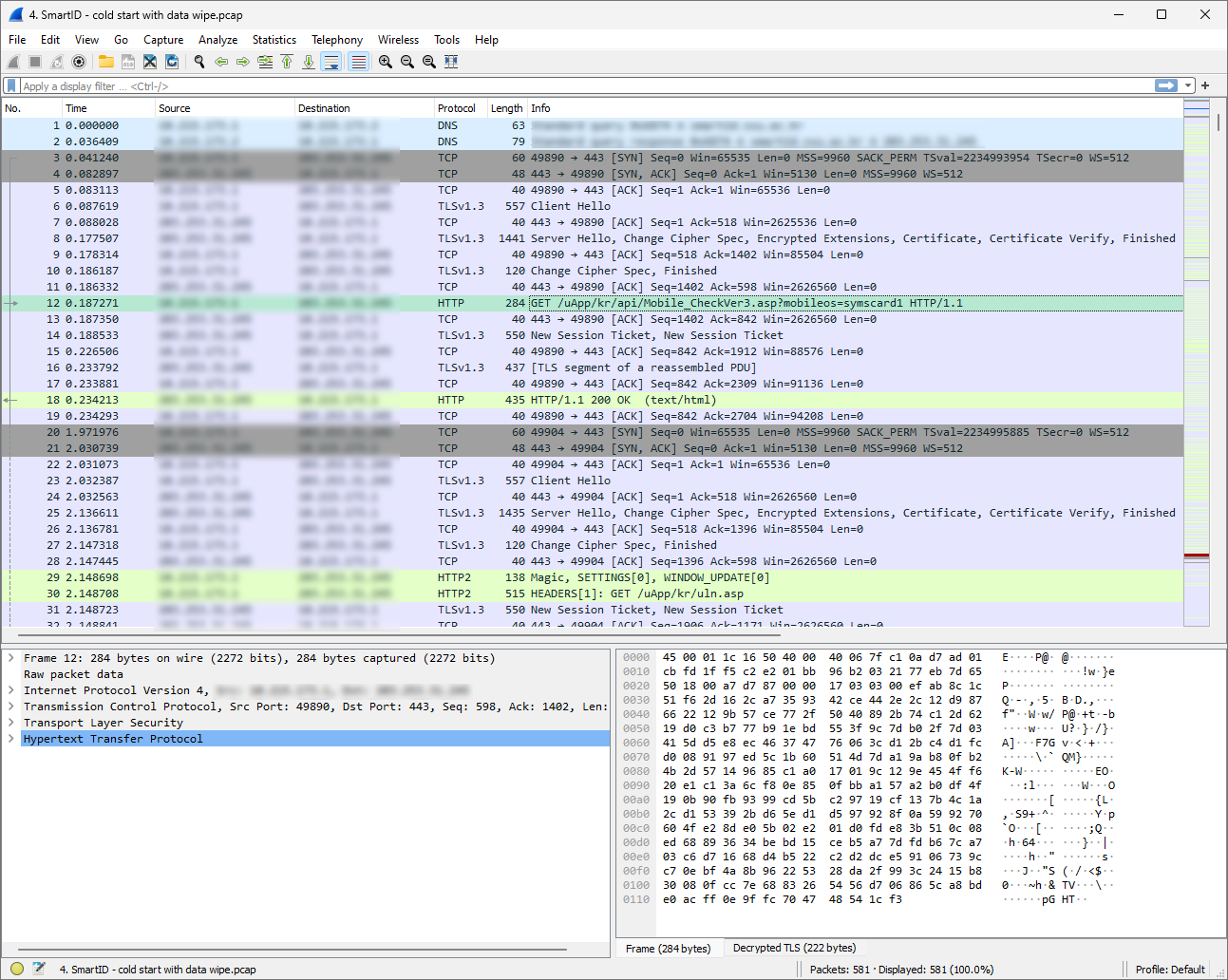Sort by Info column header
This screenshot has height=980, width=1228.
pos(855,108)
